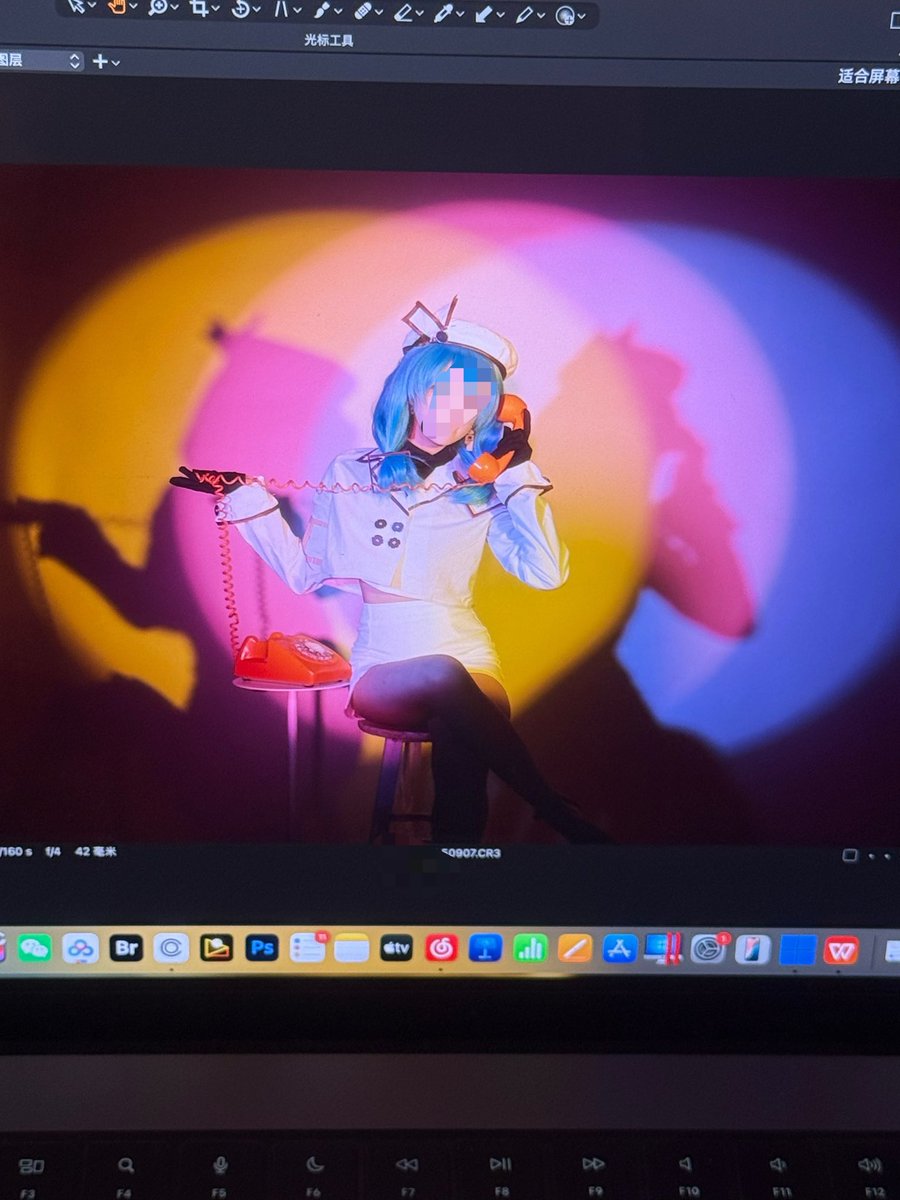Launch Keynote from the Dock
This screenshot has height=1200, width=900.
pos(485,948)
